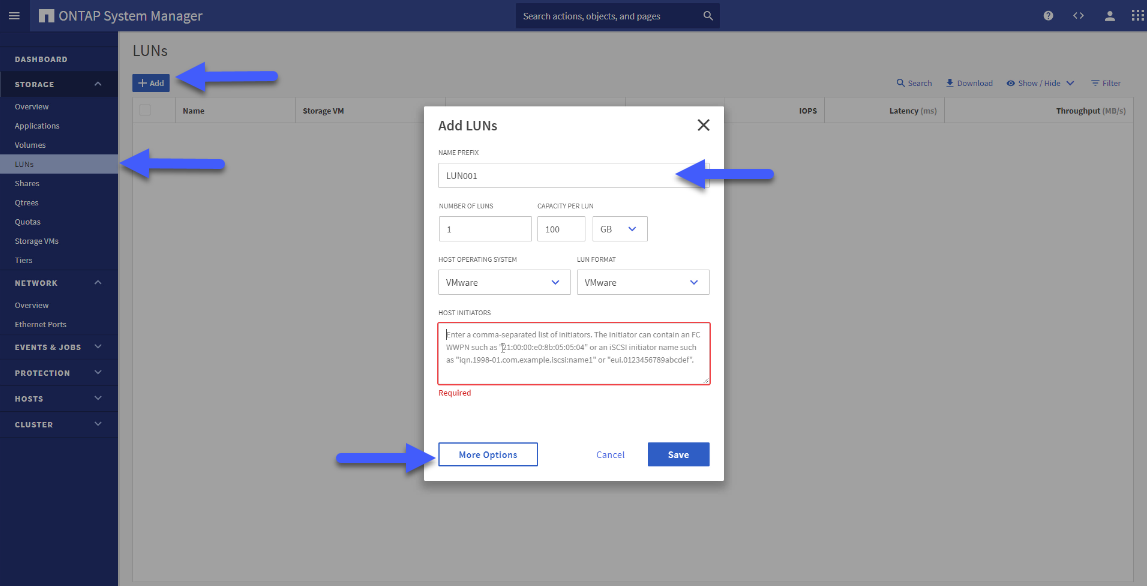This screenshot has width=1147, height=586.
Task: Open Quotas in the sidebar
Action: (59, 222)
